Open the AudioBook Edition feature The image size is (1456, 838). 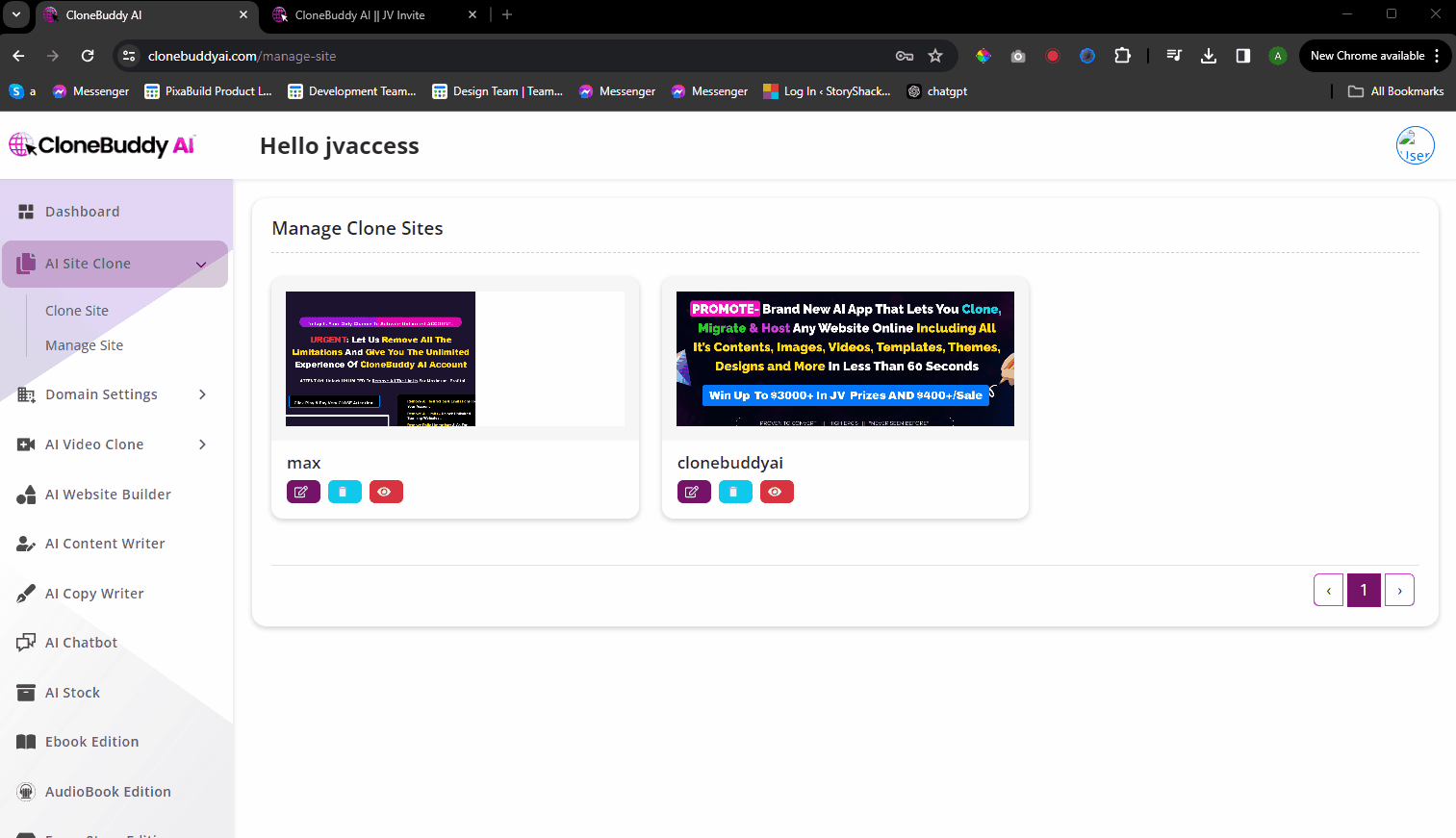[x=106, y=791]
